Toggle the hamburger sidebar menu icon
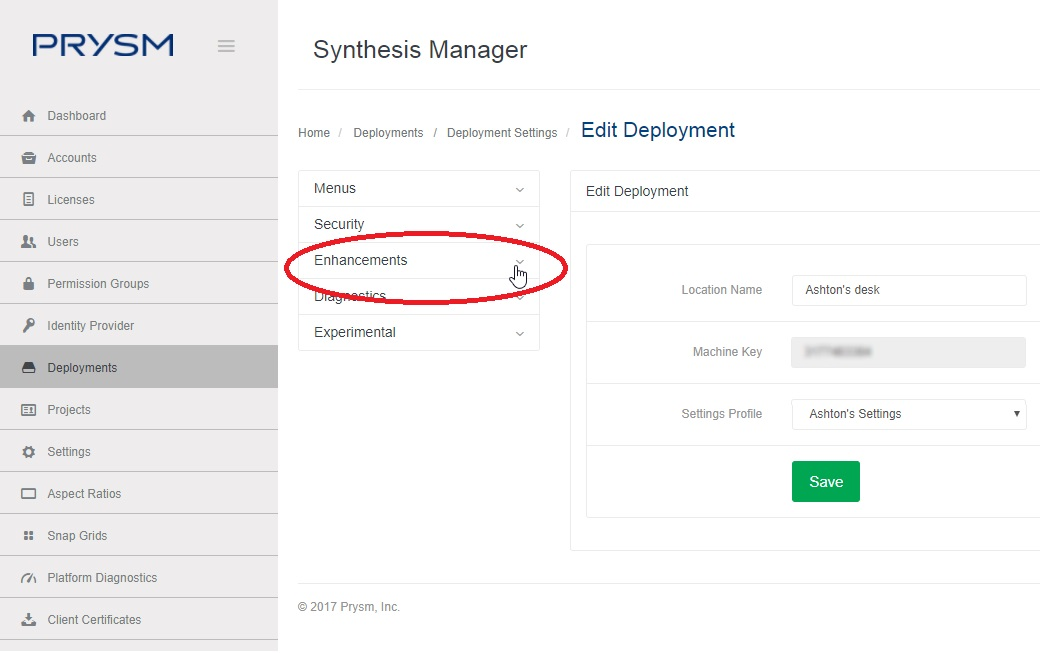Image resolution: width=1040 pixels, height=653 pixels. click(x=226, y=46)
